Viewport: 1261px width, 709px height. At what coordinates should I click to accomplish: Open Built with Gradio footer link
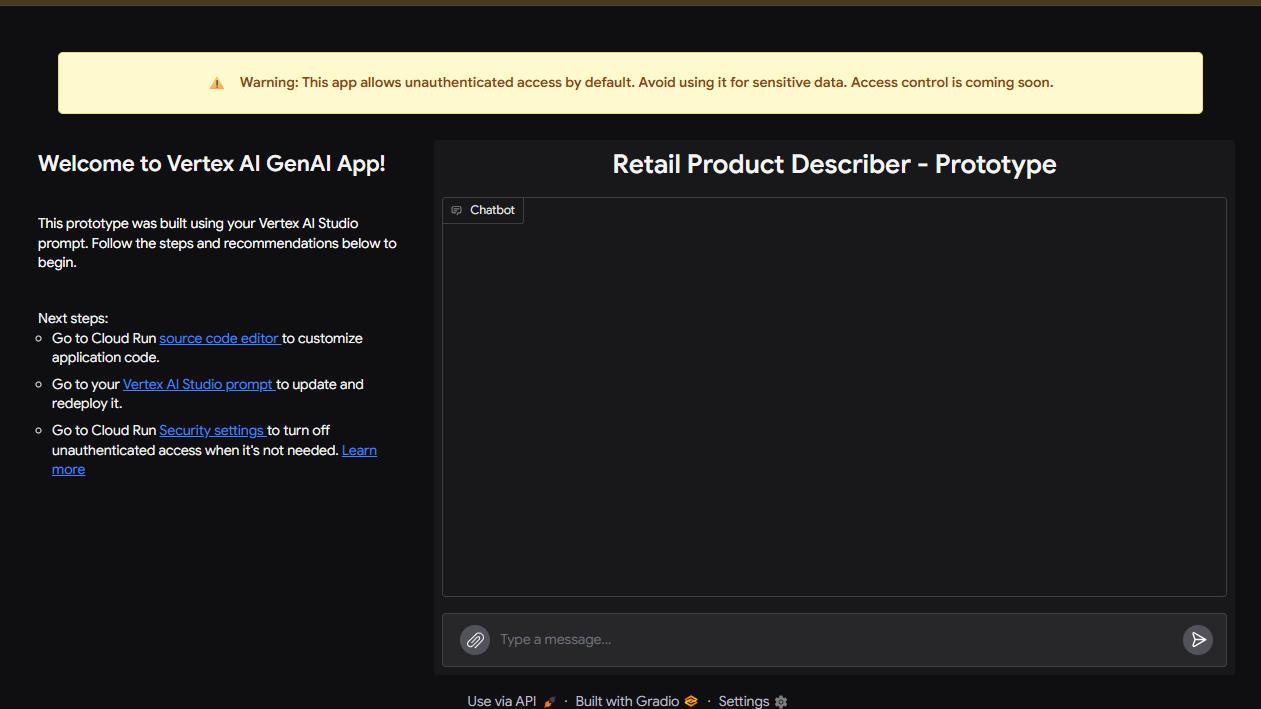tap(627, 701)
